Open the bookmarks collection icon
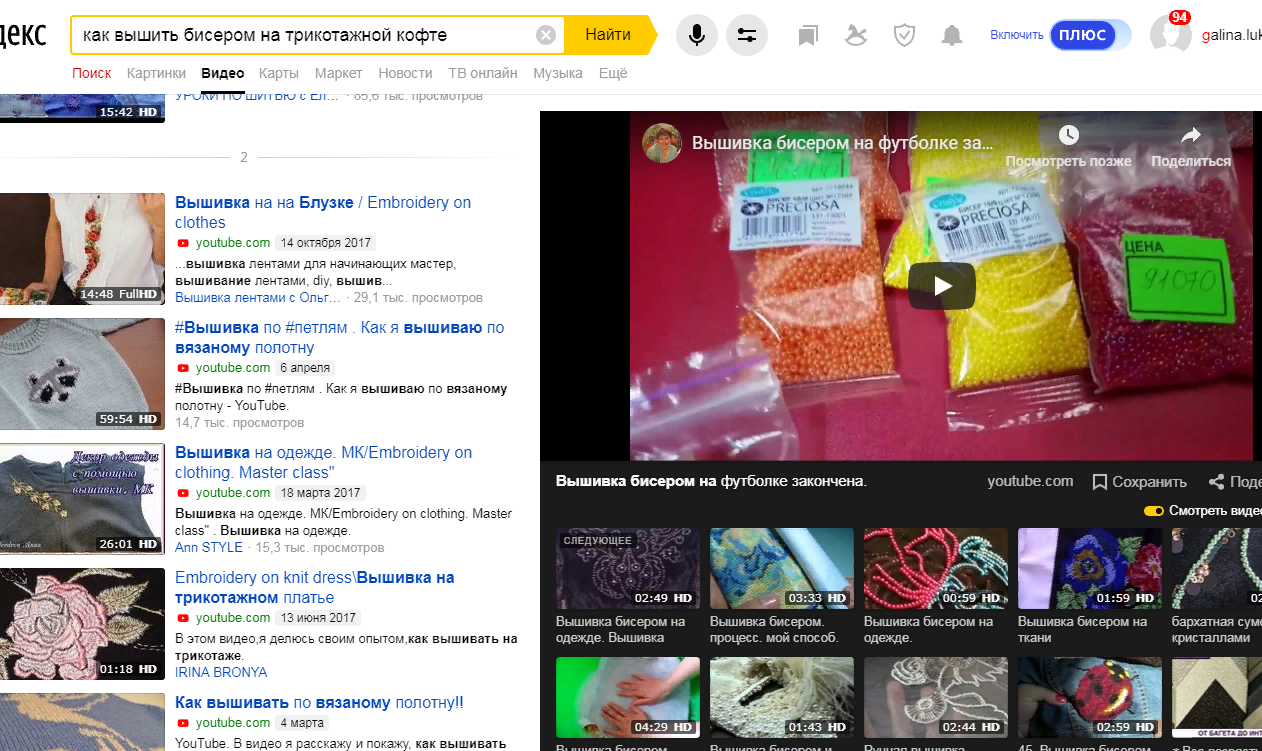The height and width of the screenshot is (751, 1262). coord(808,36)
